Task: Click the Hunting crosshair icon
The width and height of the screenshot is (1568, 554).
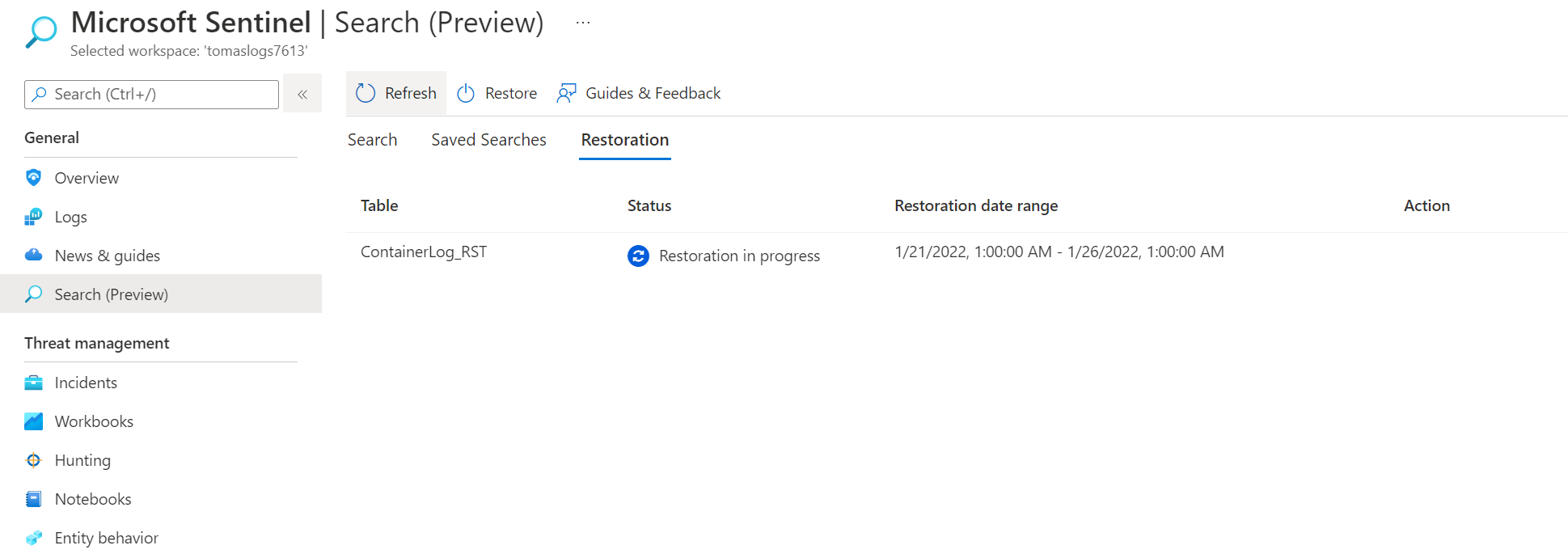Action: click(x=33, y=460)
